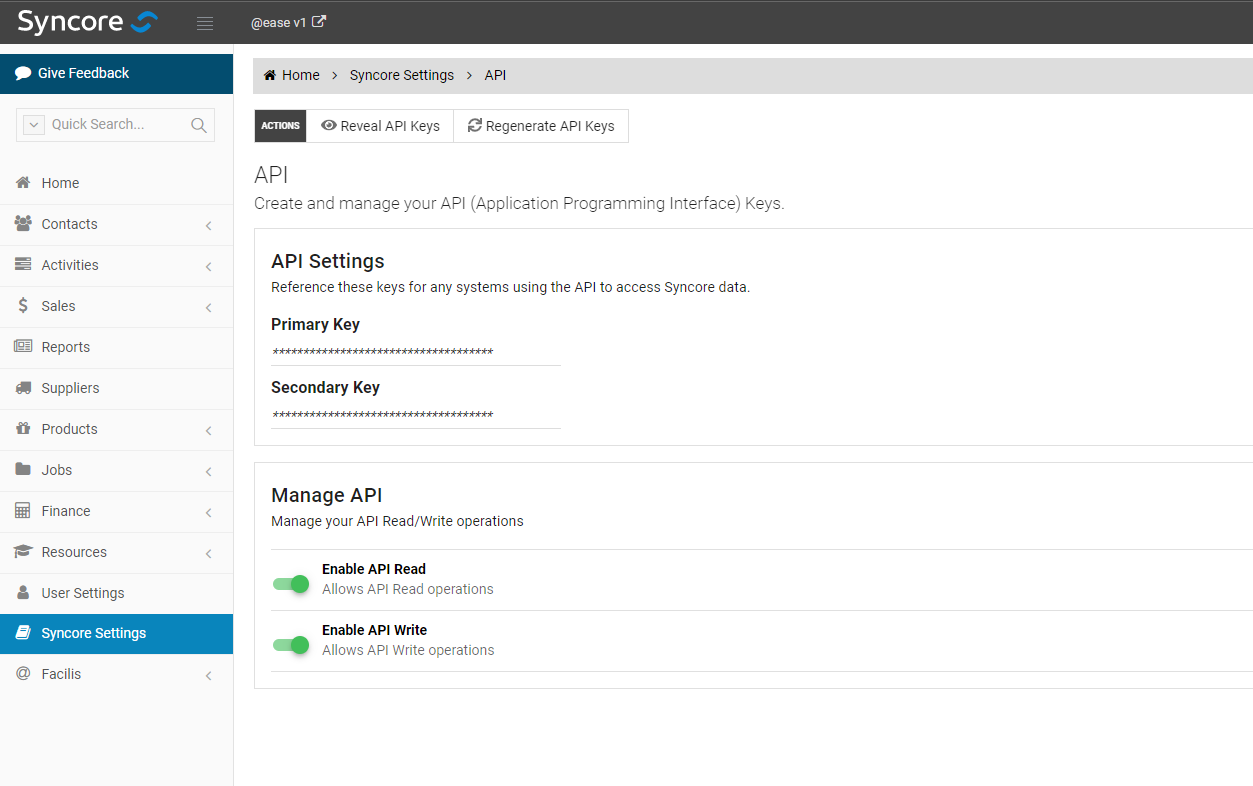Expand the Facilis menu chevron
This screenshot has height=786, width=1253.
pyautogui.click(x=208, y=675)
